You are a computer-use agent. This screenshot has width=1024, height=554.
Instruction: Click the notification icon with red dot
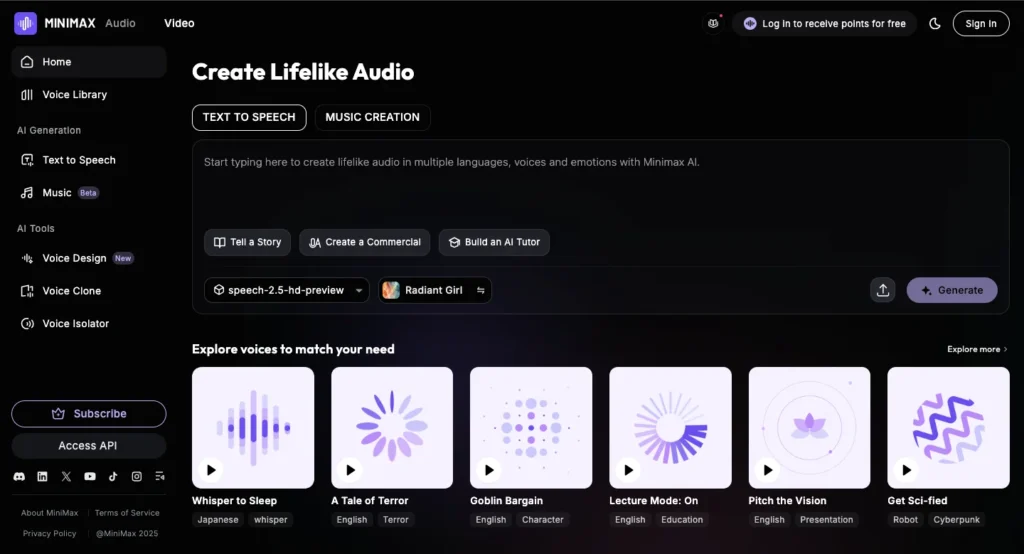coord(713,23)
